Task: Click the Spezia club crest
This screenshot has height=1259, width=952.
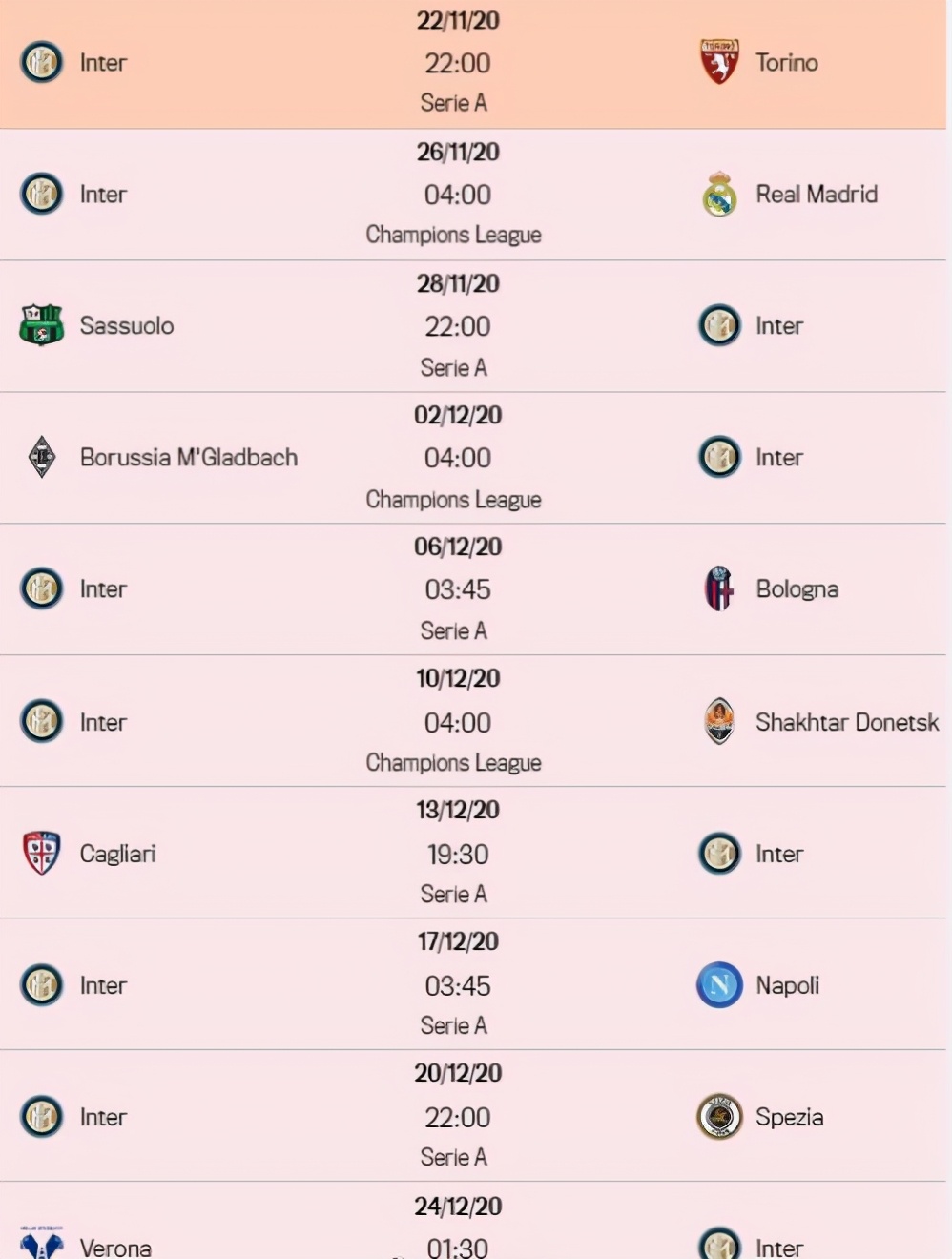Action: (x=719, y=1117)
